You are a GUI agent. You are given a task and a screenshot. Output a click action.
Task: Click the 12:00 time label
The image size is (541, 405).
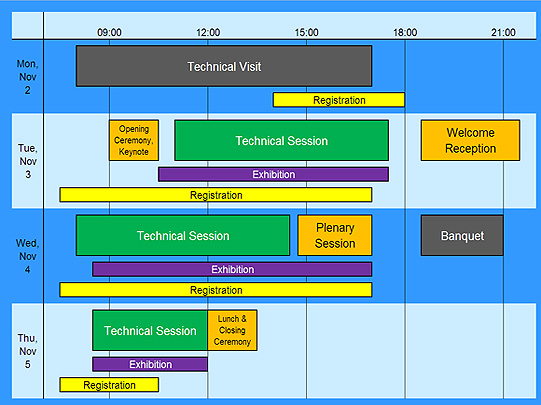(208, 32)
